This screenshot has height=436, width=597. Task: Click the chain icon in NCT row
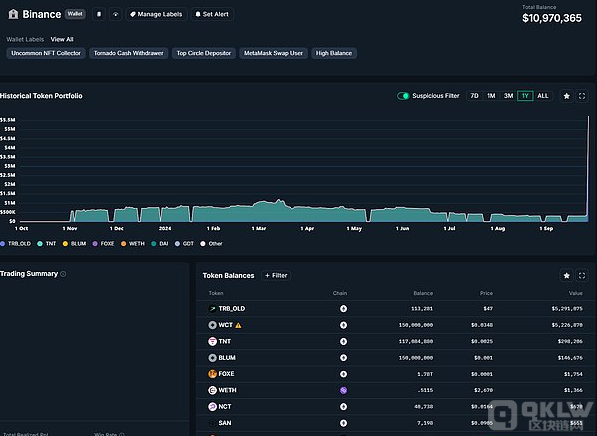pos(343,407)
